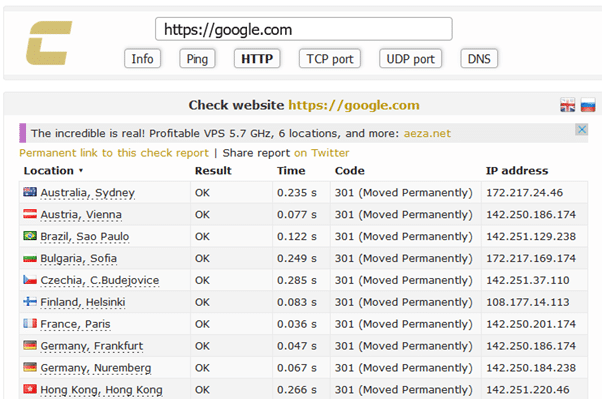Click the 0.077 s time for Vienna
602x399 pixels.
click(x=297, y=214)
